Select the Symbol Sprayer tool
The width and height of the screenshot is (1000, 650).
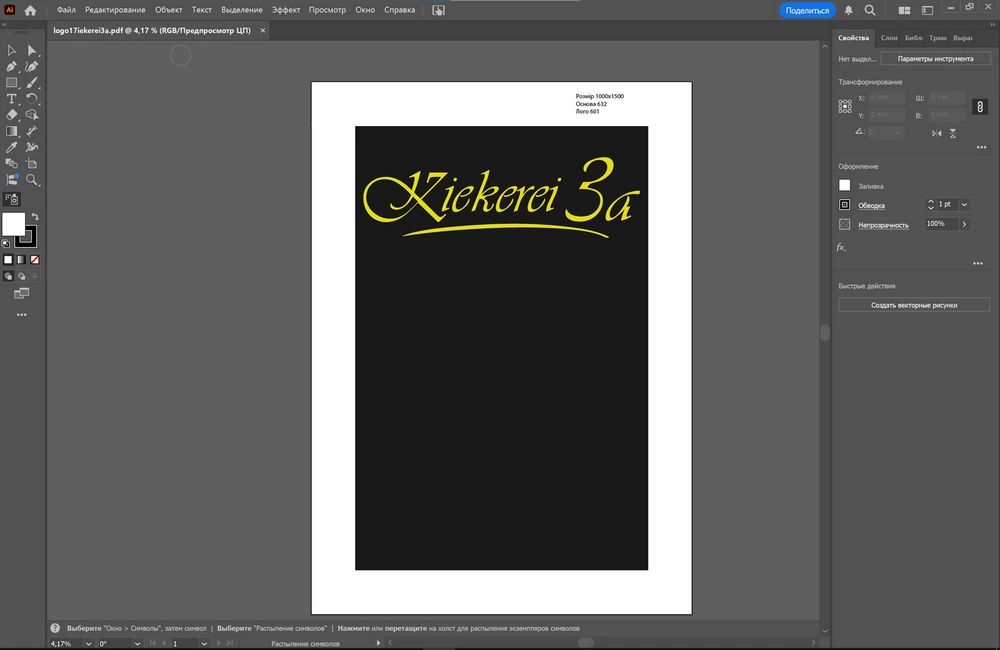click(12, 199)
